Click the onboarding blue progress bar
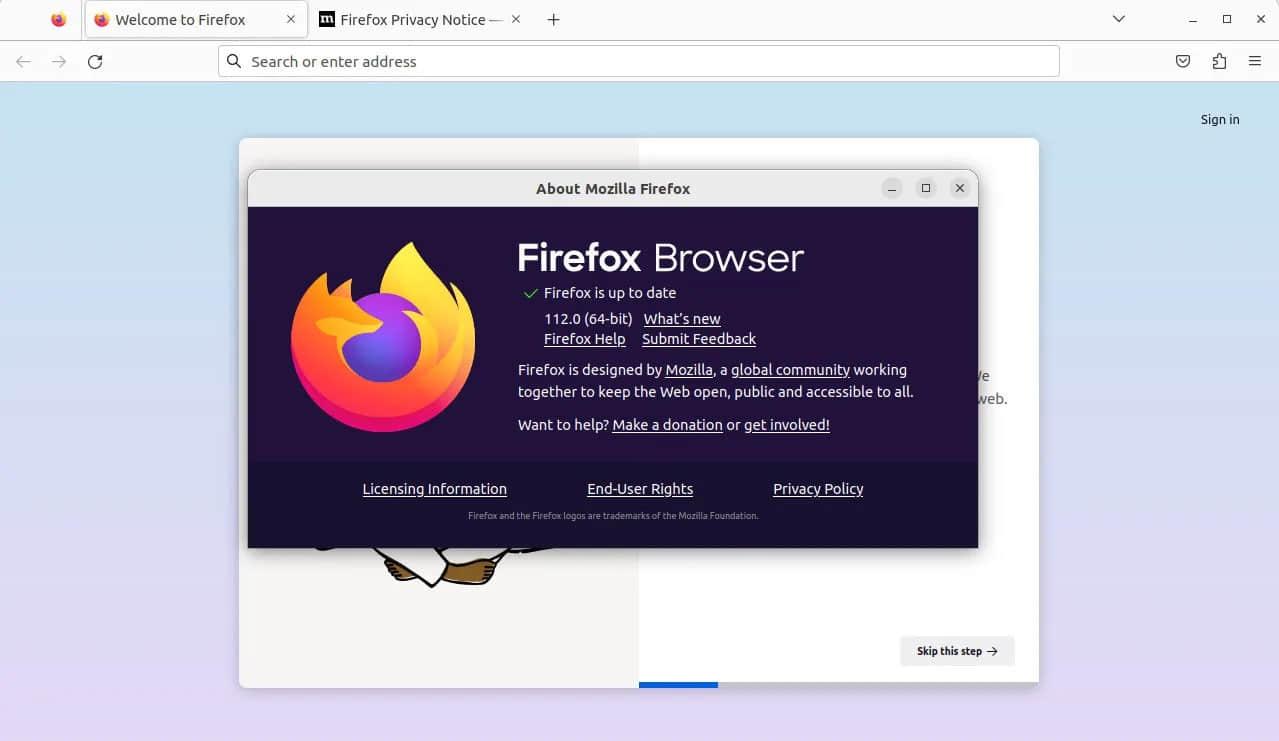This screenshot has width=1279, height=741. click(678, 685)
